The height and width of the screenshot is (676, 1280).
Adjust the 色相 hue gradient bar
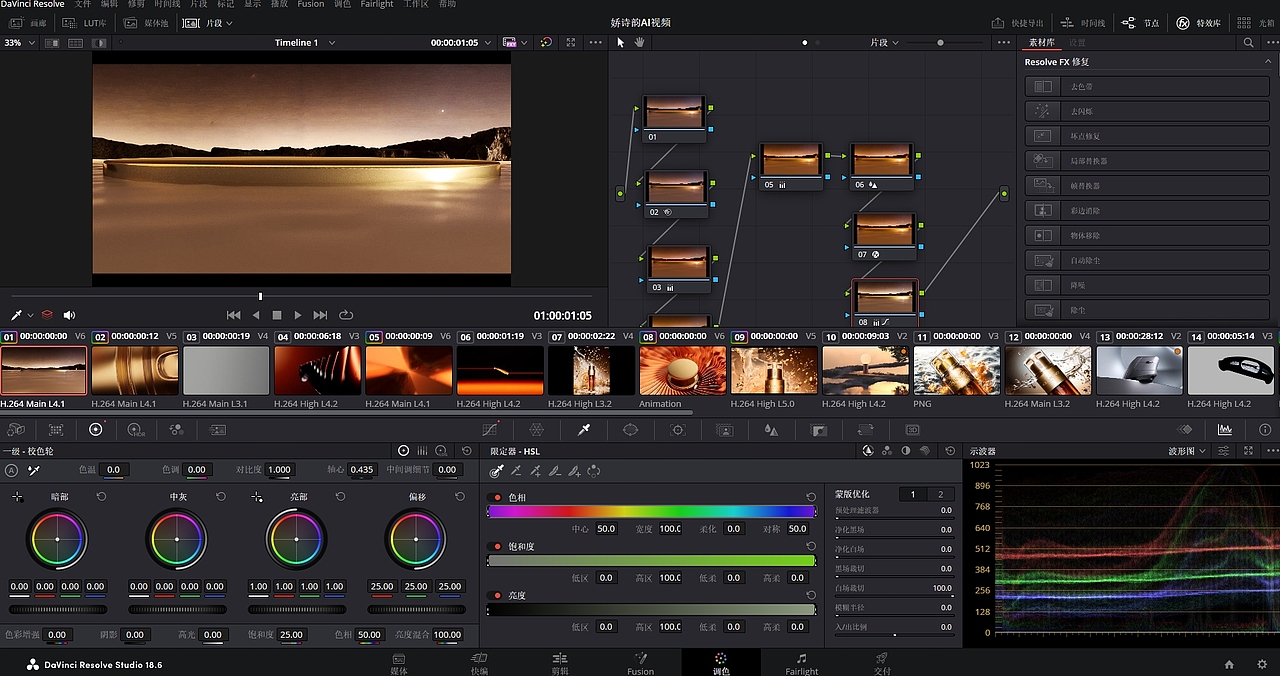tap(651, 511)
